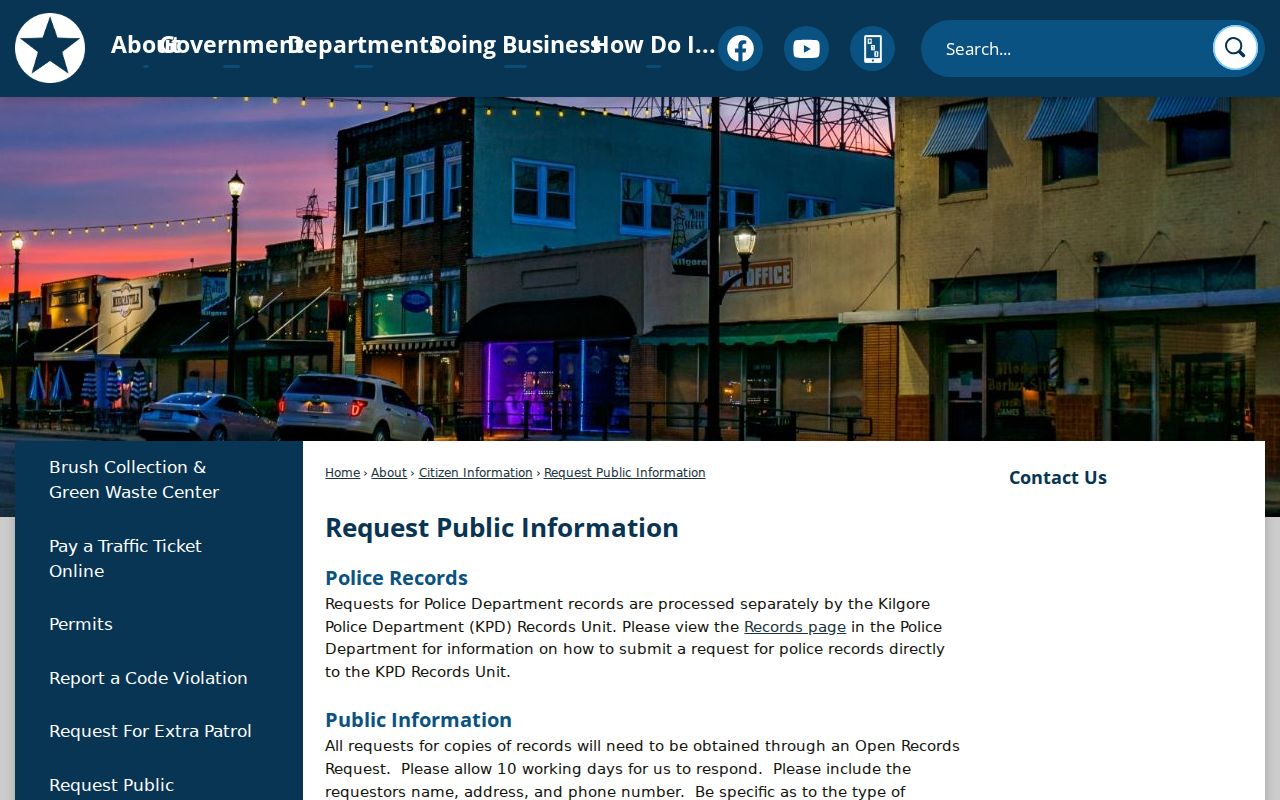
Task: Open the About menu
Action: tap(145, 45)
